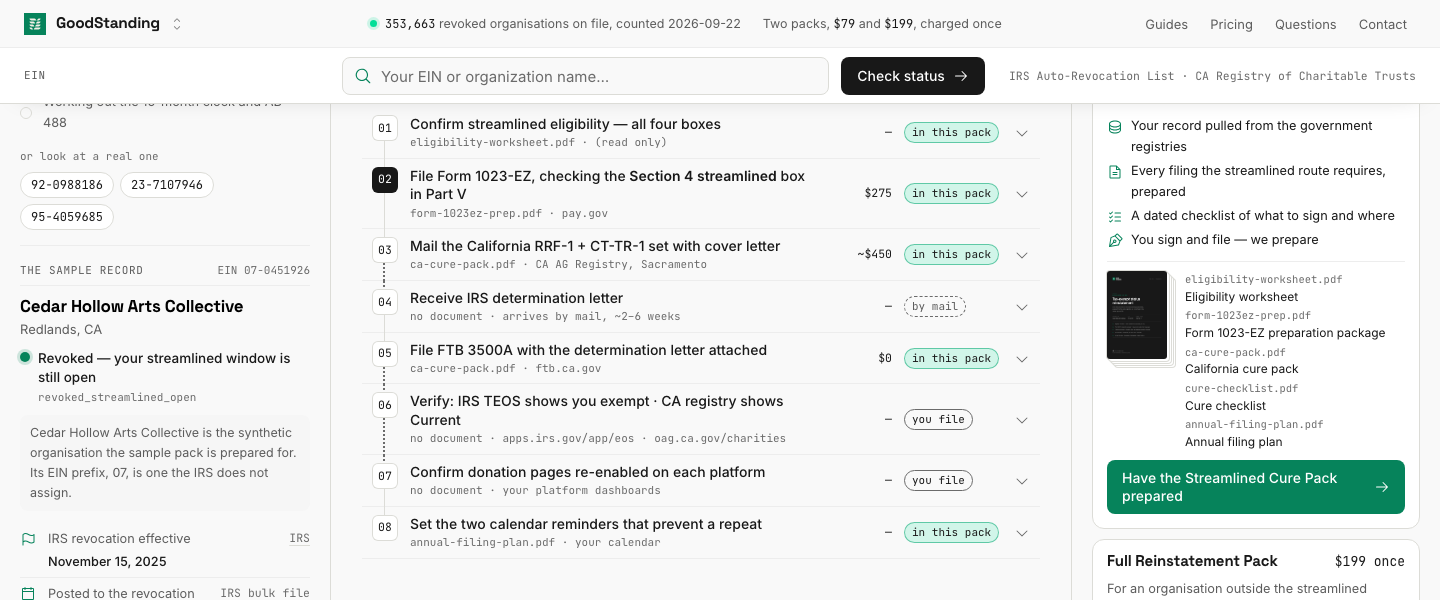
Task: Expand step 04 Receive IRS determination letter
Action: (x=1022, y=307)
